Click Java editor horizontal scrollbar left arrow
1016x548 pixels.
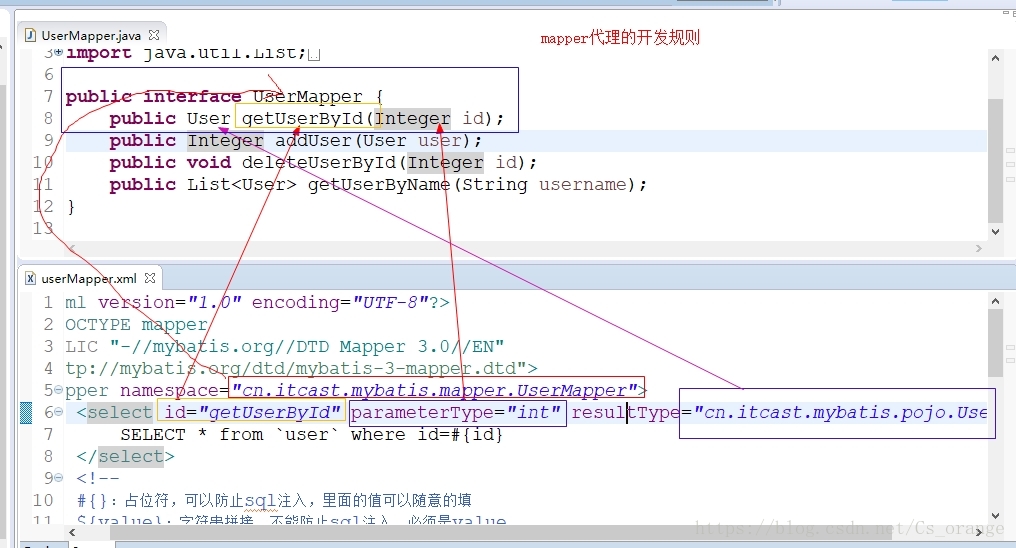(x=72, y=248)
